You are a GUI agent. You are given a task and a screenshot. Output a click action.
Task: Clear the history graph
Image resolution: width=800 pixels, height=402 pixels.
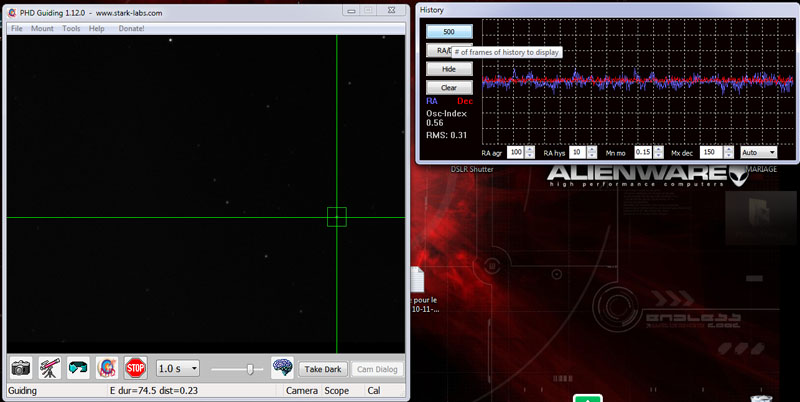[449, 87]
